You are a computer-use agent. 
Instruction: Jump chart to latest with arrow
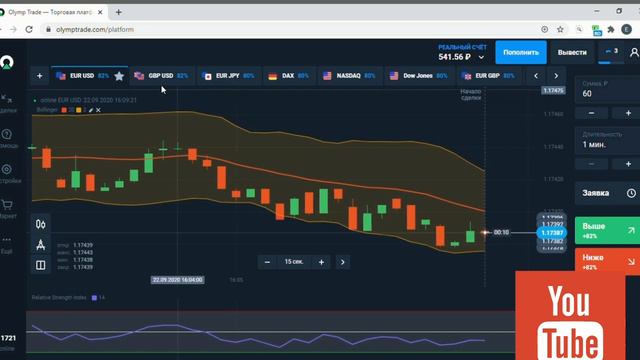click(x=342, y=262)
